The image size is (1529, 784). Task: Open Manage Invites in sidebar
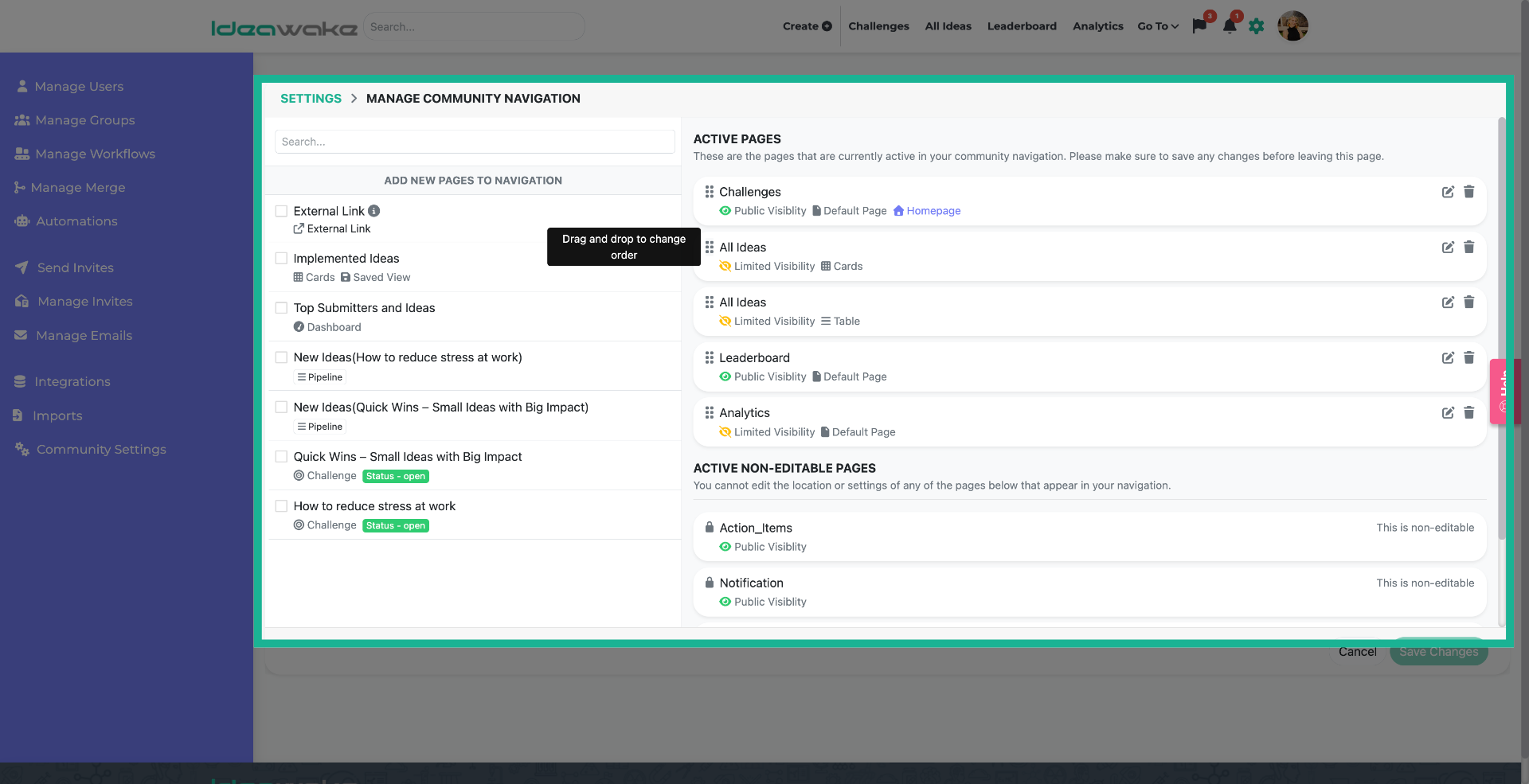point(75,302)
